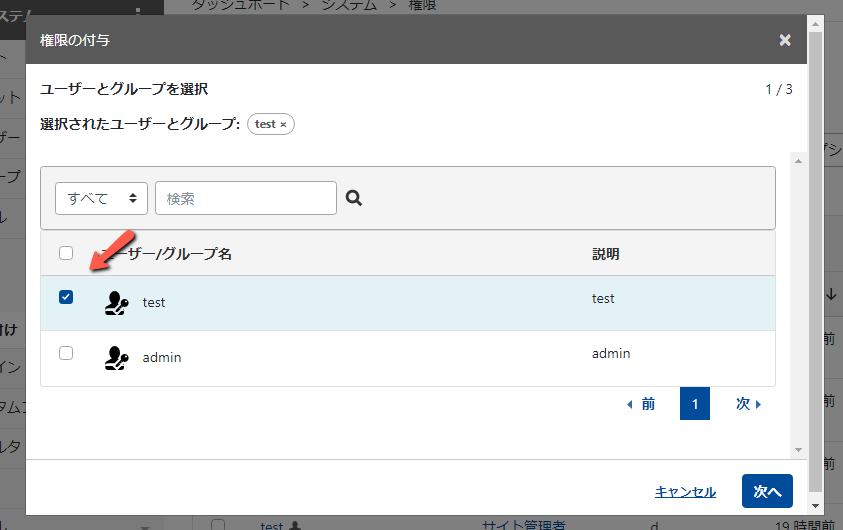Click the ユーザー/グループ名 column header
843x530 pixels.
166,254
